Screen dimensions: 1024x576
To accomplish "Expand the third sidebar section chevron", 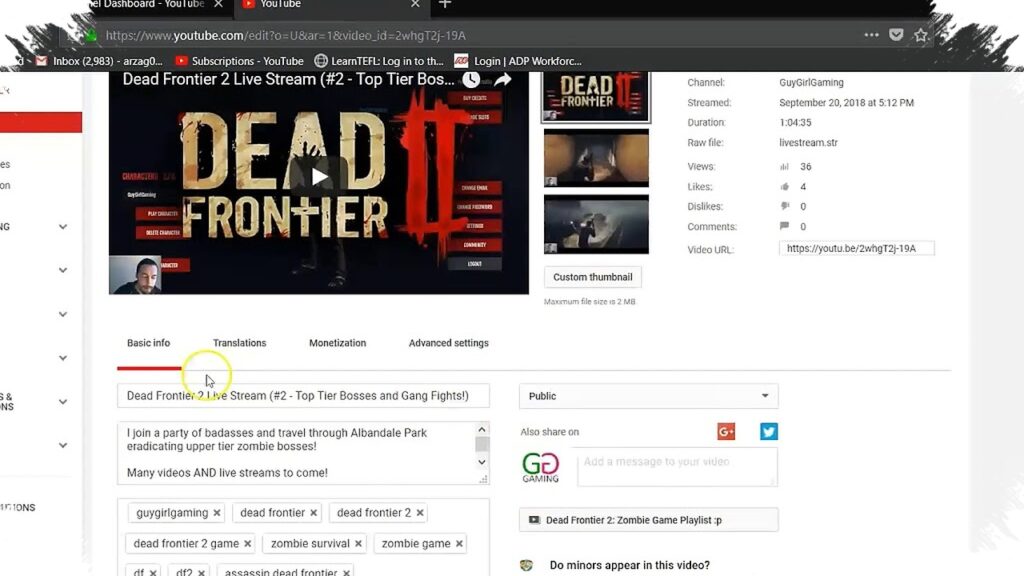I will point(63,314).
